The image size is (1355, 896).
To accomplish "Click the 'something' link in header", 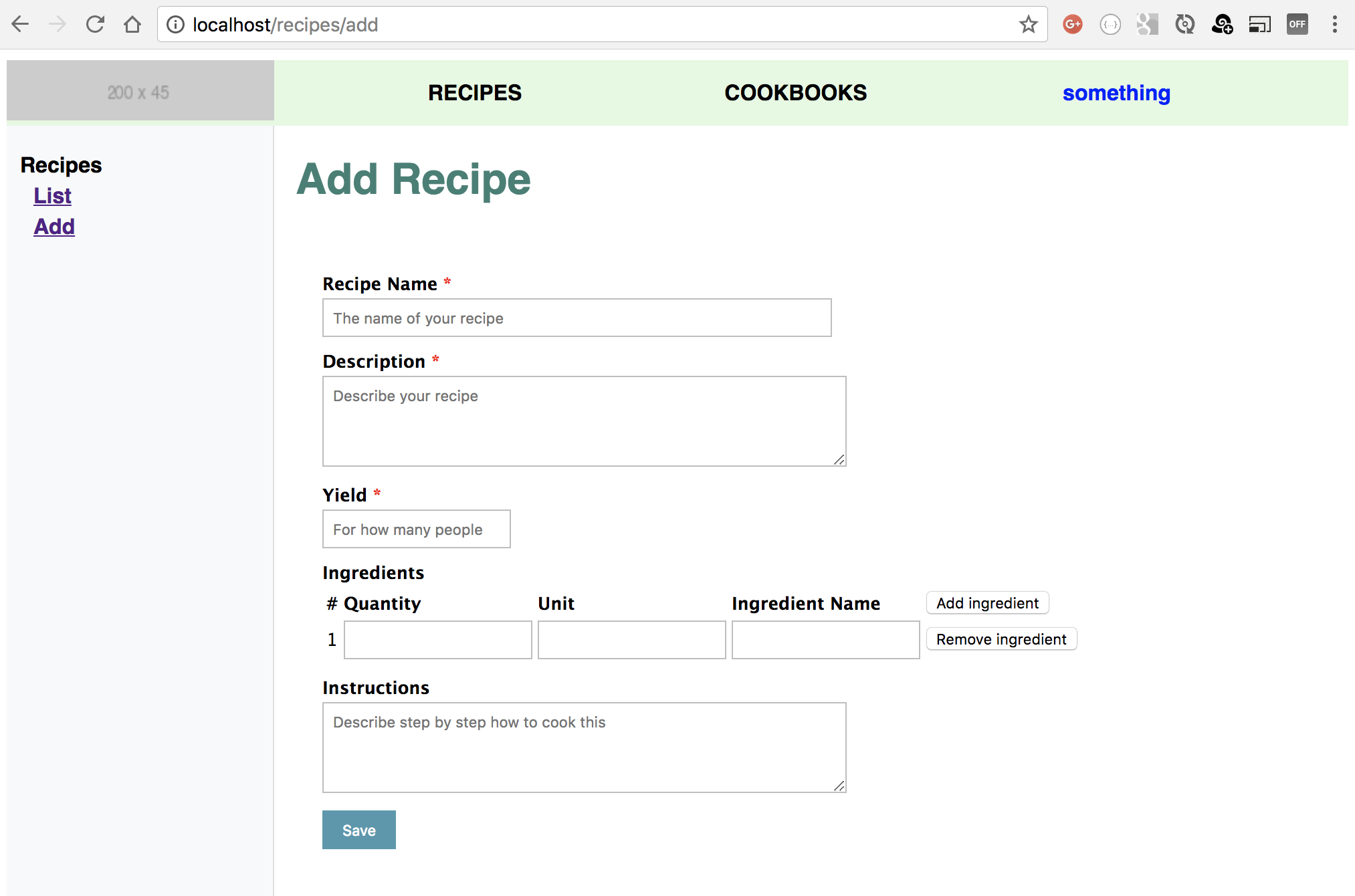I will [1117, 92].
